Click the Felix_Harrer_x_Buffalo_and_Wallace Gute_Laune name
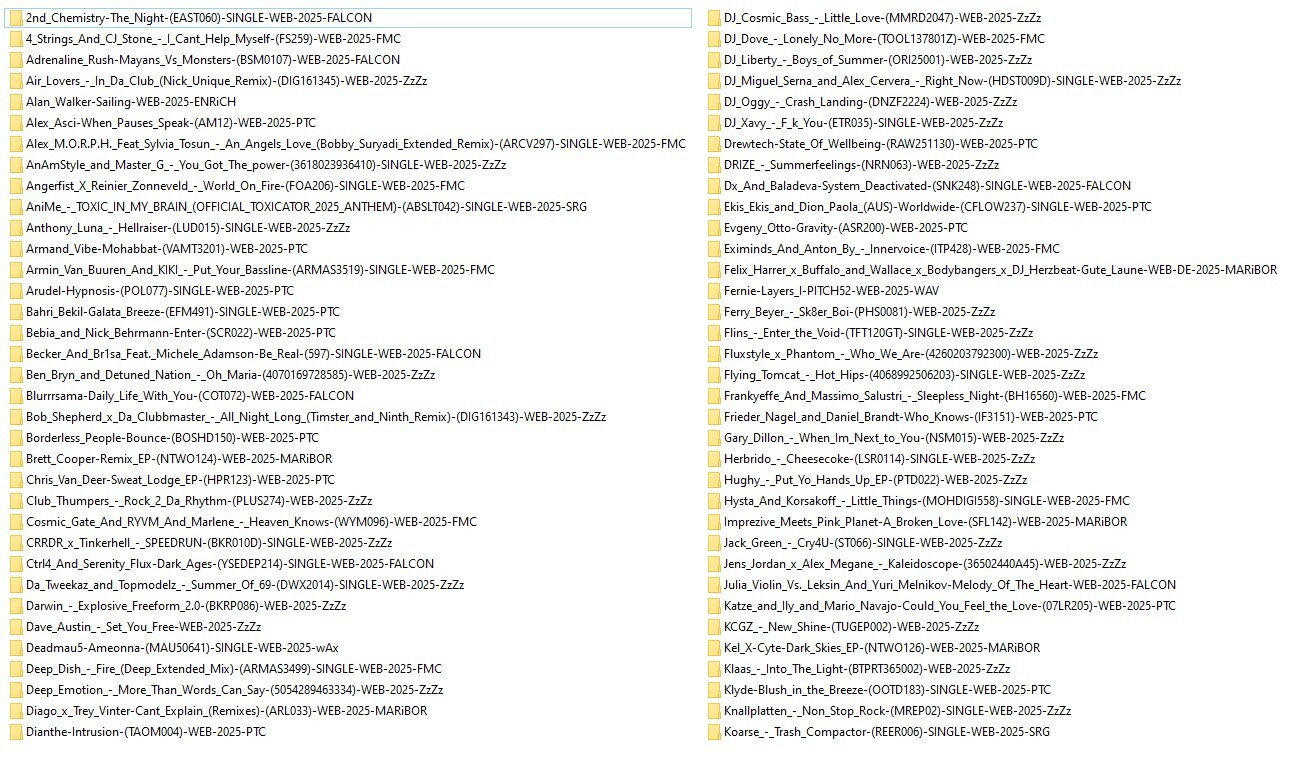 coord(1000,270)
